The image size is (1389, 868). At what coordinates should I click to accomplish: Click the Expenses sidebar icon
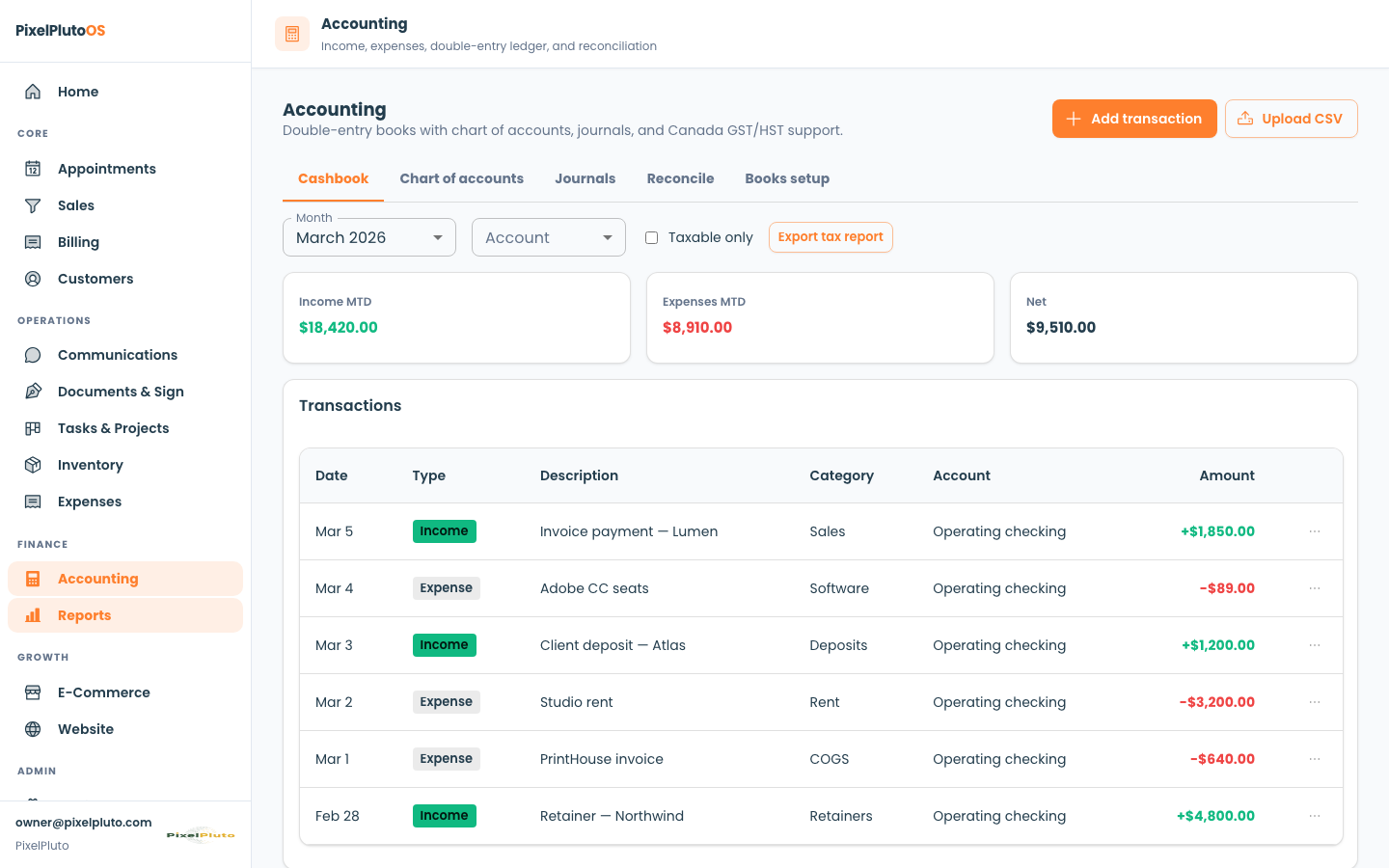[33, 502]
